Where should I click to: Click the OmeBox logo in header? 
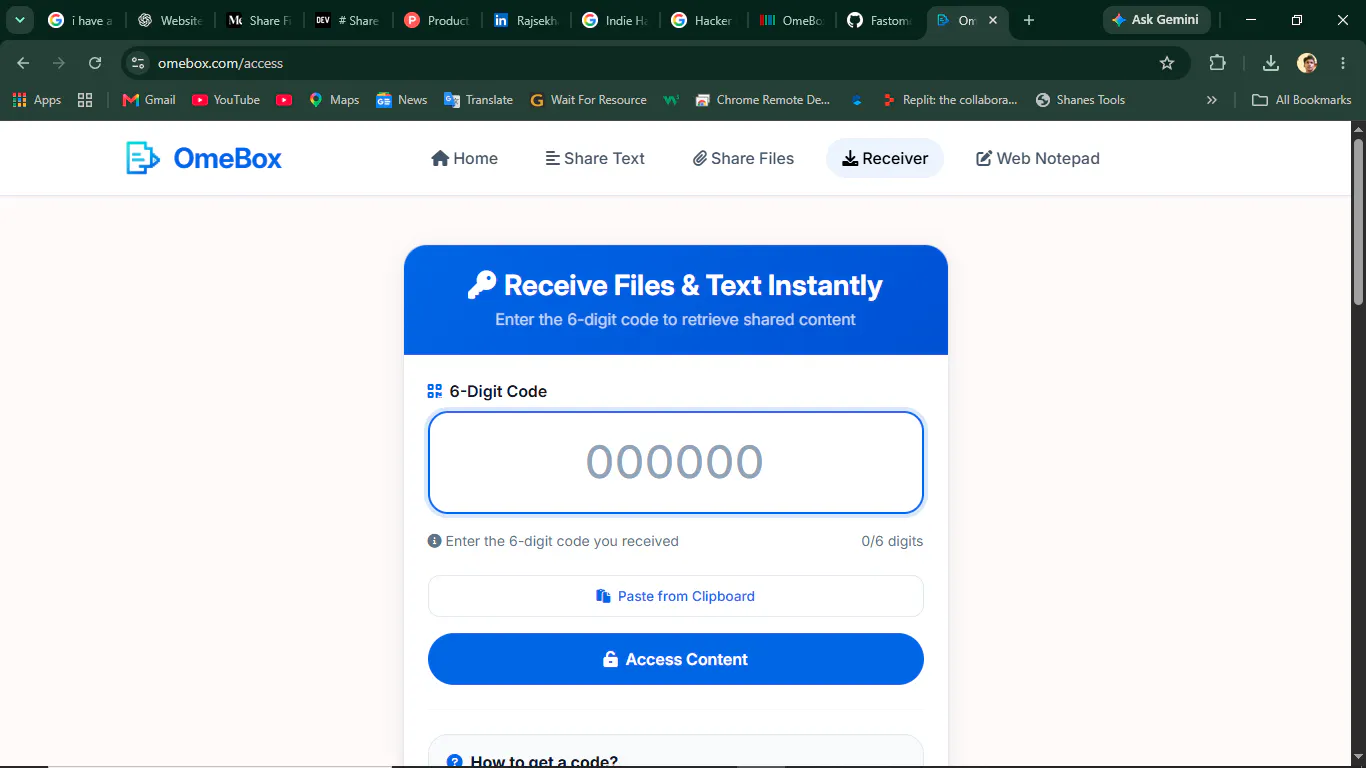(x=204, y=158)
